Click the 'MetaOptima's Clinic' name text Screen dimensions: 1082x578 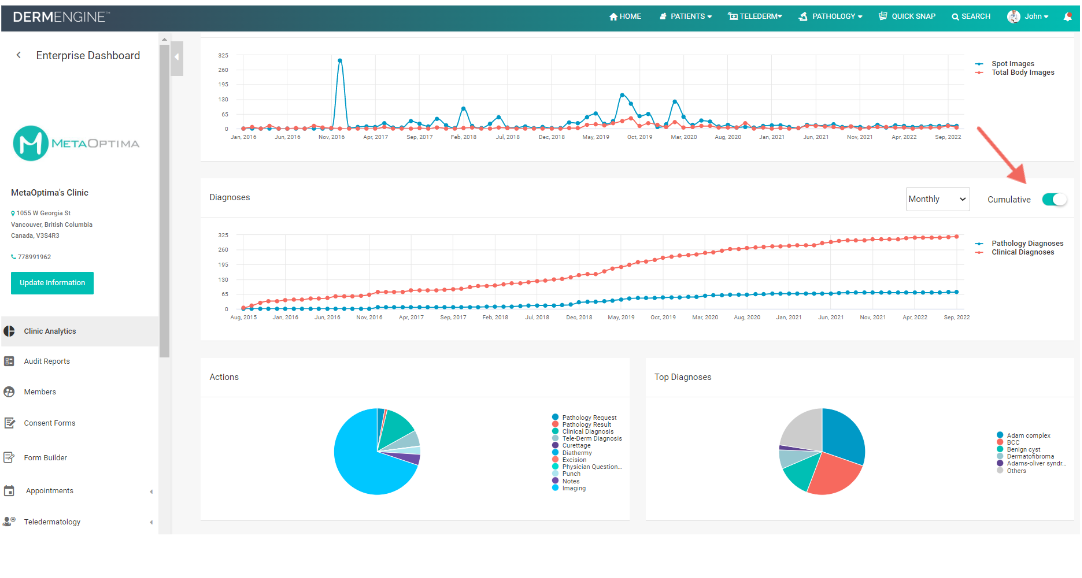(x=50, y=192)
